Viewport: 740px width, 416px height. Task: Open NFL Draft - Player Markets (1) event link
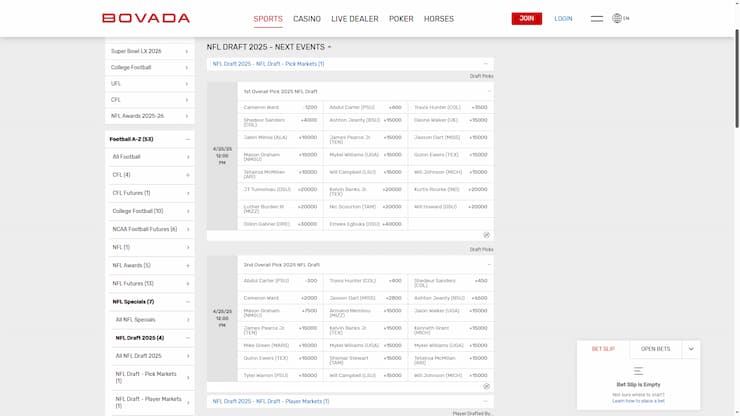pos(270,401)
